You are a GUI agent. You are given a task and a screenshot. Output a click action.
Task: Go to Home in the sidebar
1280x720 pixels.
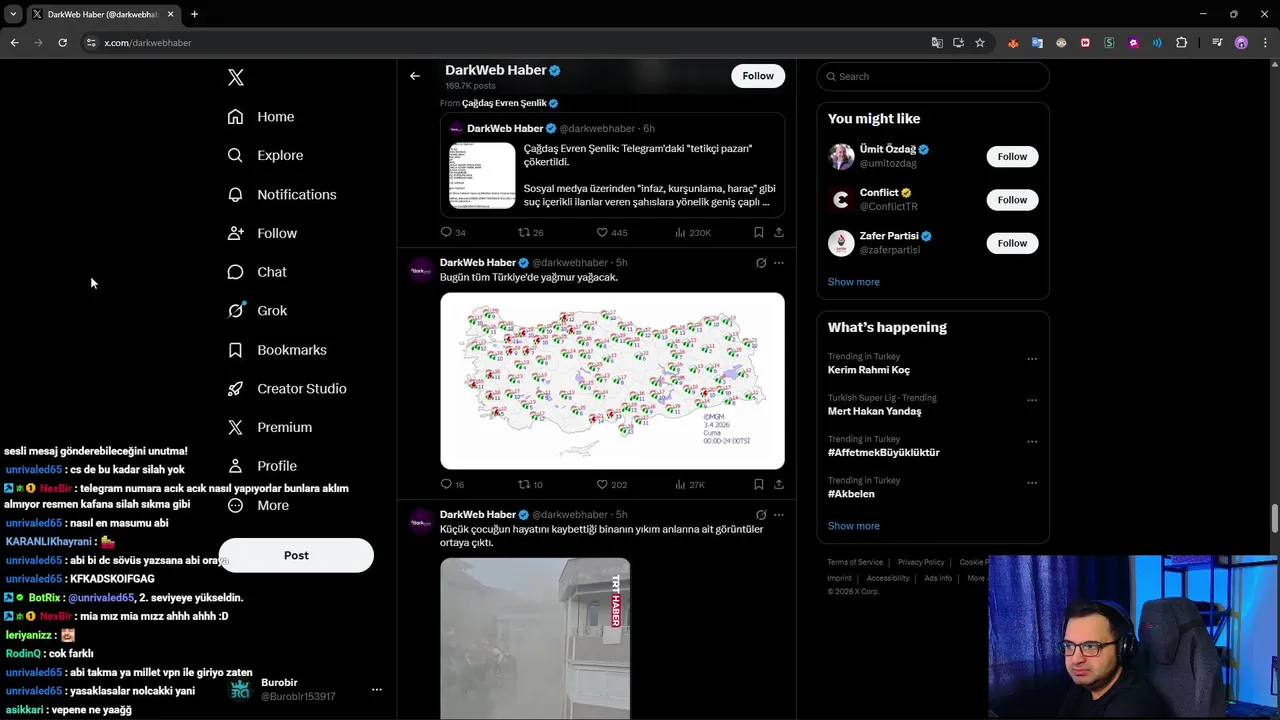[x=261, y=117]
